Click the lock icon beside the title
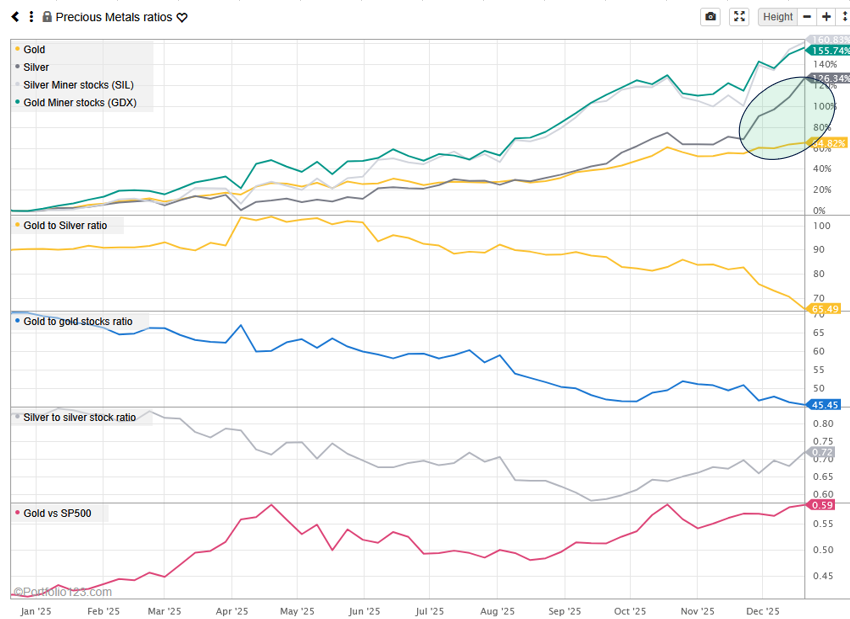 point(47,17)
